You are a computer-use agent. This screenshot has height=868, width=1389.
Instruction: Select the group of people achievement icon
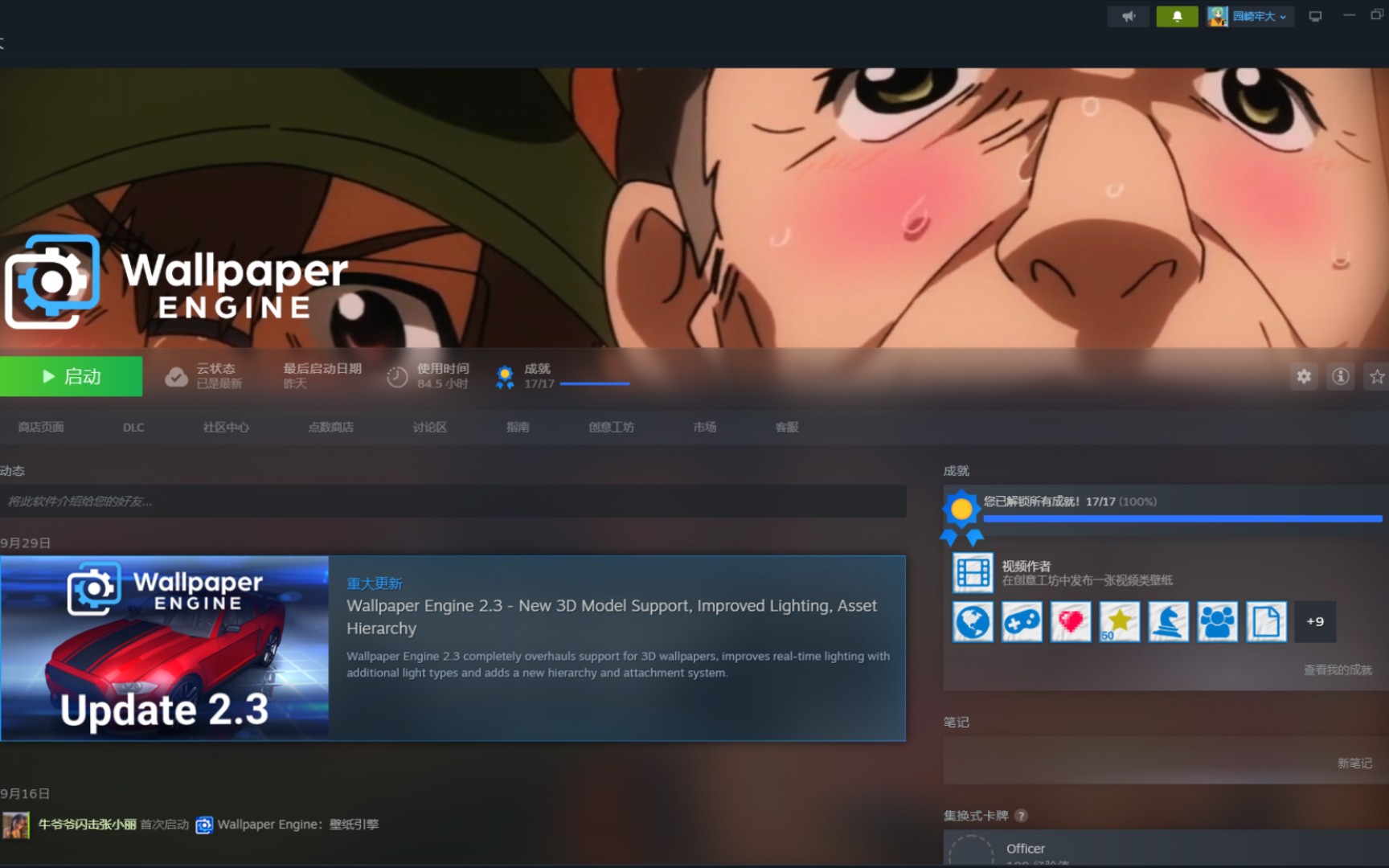[x=1218, y=621]
